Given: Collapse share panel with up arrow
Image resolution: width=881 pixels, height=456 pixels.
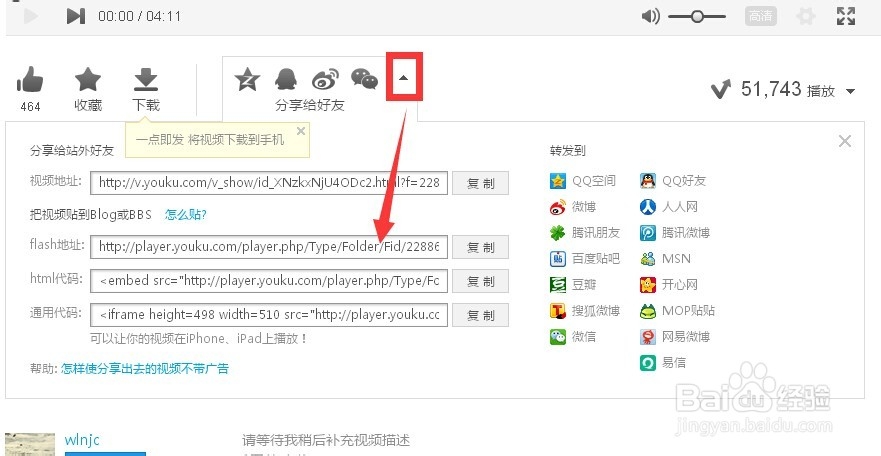Looking at the screenshot, I should (x=403, y=77).
